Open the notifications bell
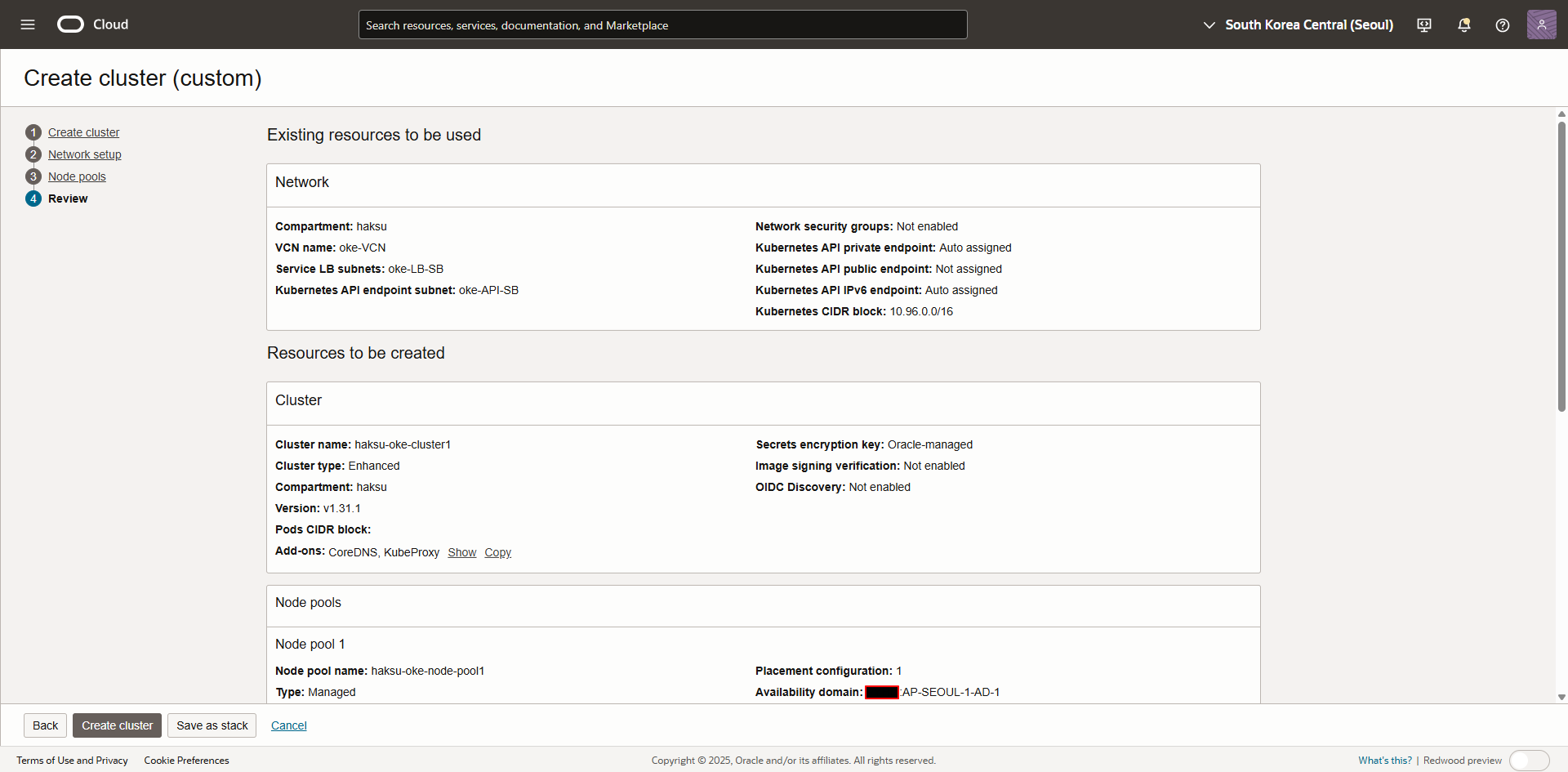This screenshot has height=772, width=1568. [1464, 25]
